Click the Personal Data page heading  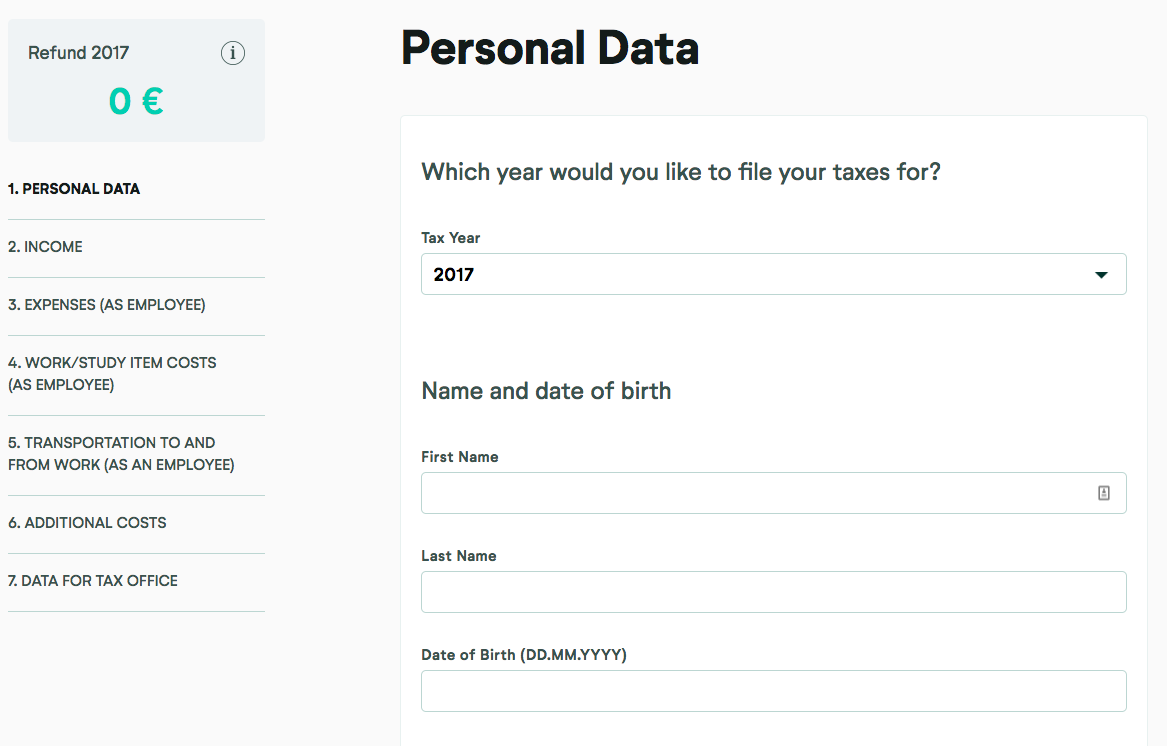(549, 48)
